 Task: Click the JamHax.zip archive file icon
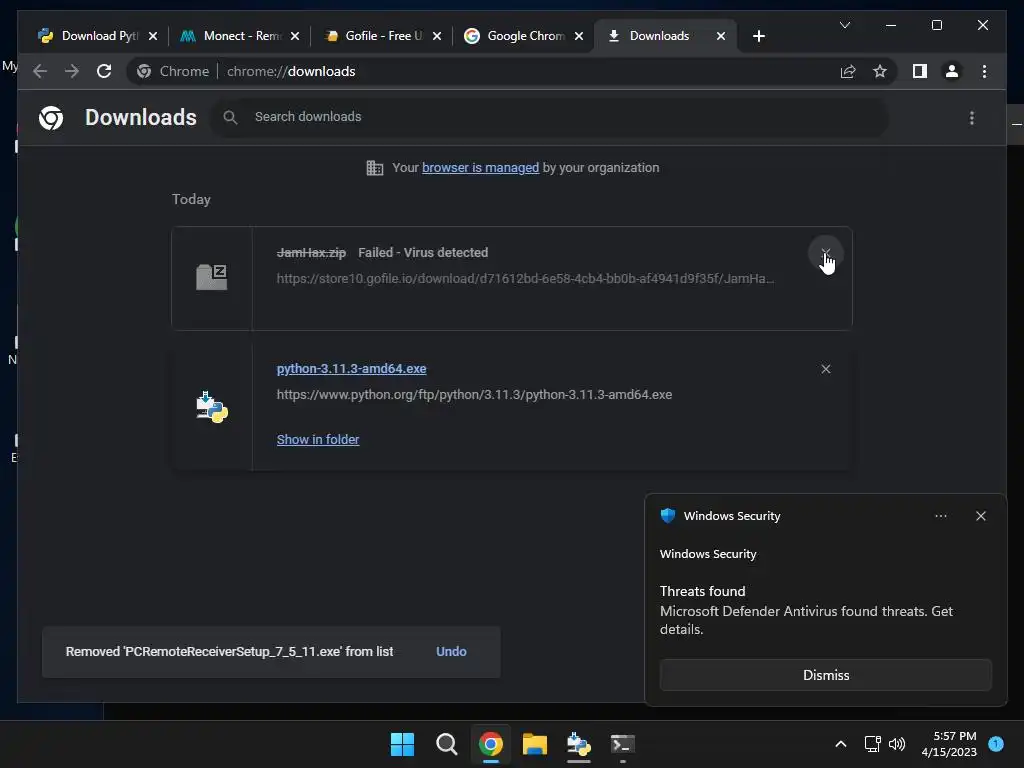pyautogui.click(x=212, y=278)
